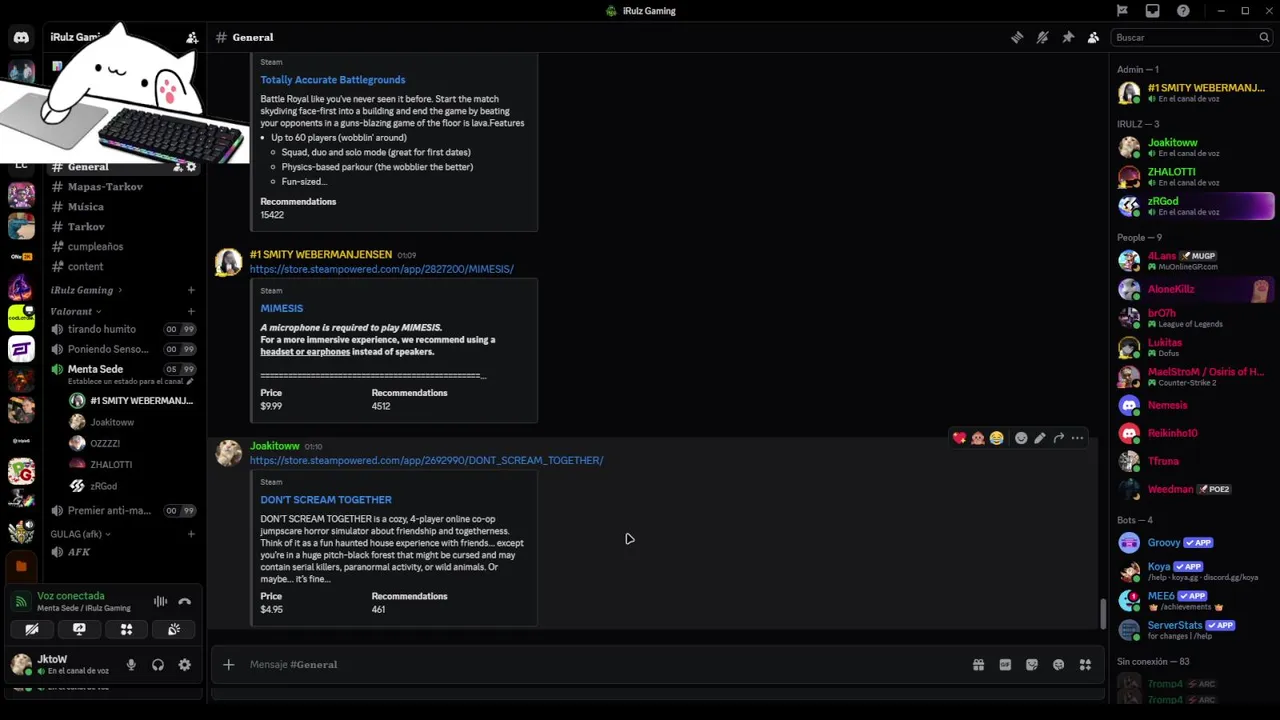Send a gift with the gift icon
Viewport: 1280px width, 720px height.
(x=978, y=664)
